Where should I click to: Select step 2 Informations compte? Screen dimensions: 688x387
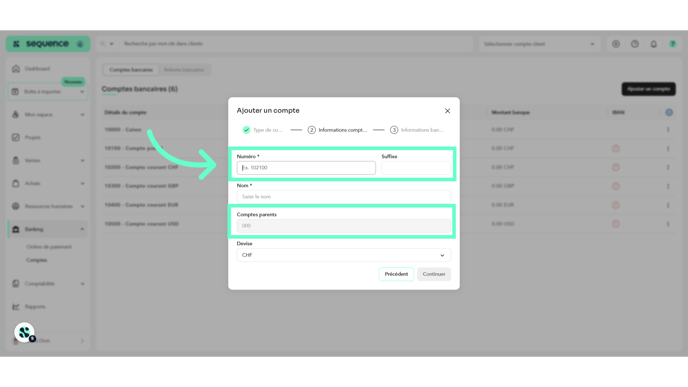[337, 130]
